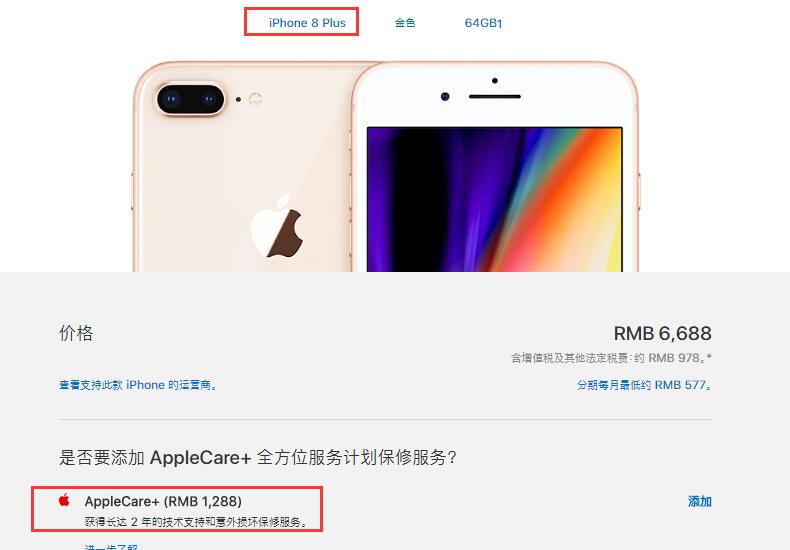The image size is (790, 550).
Task: Click 添加 to add AppleCare+
Action: pyautogui.click(x=700, y=501)
